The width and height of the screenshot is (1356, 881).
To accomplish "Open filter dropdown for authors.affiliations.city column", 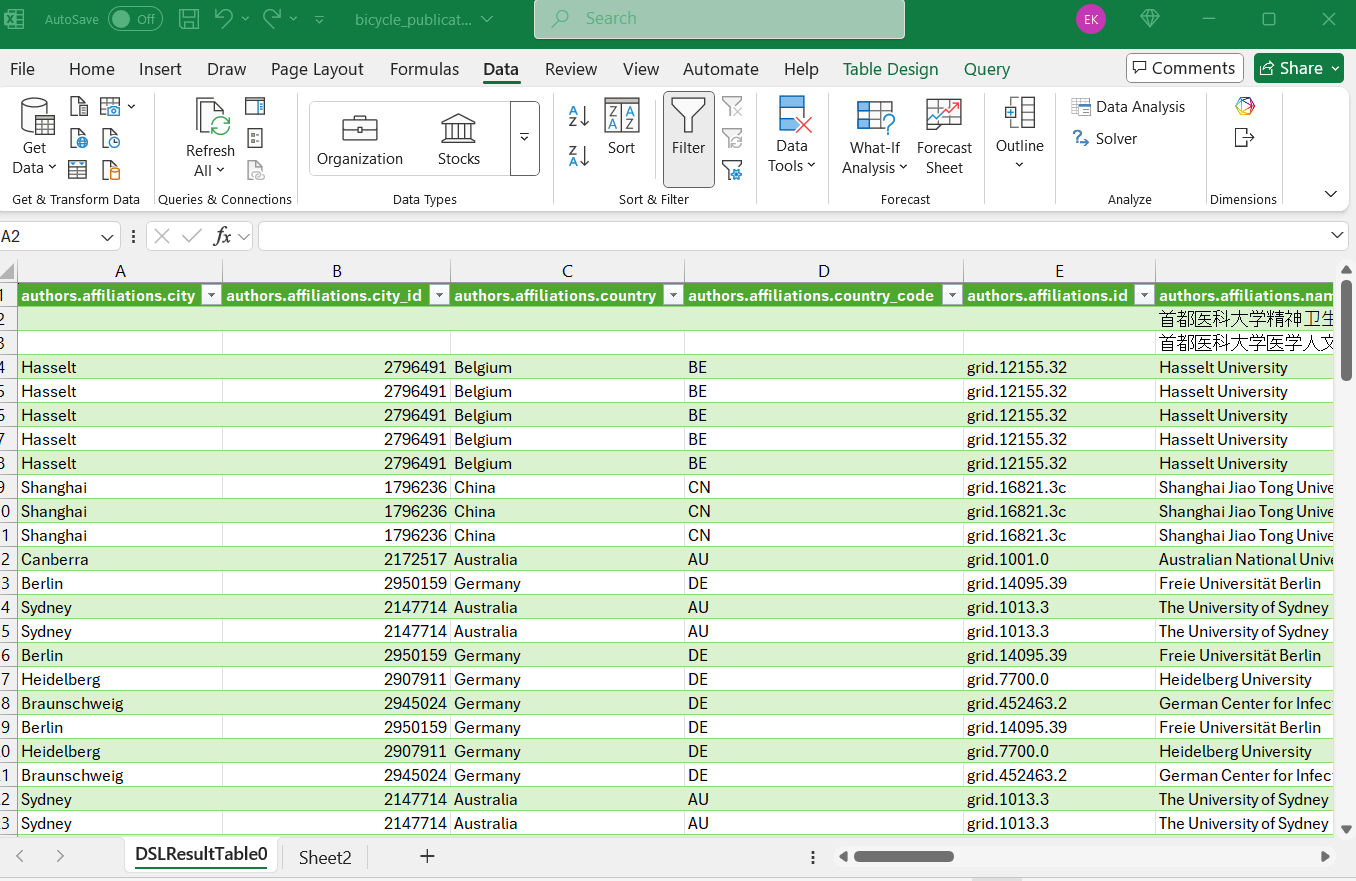I will (x=211, y=295).
